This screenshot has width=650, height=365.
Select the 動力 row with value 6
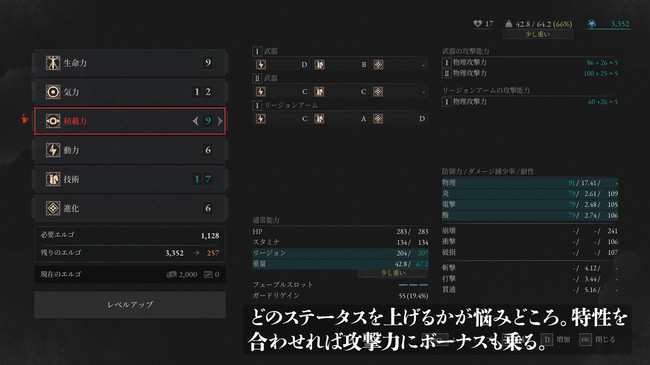tap(130, 150)
